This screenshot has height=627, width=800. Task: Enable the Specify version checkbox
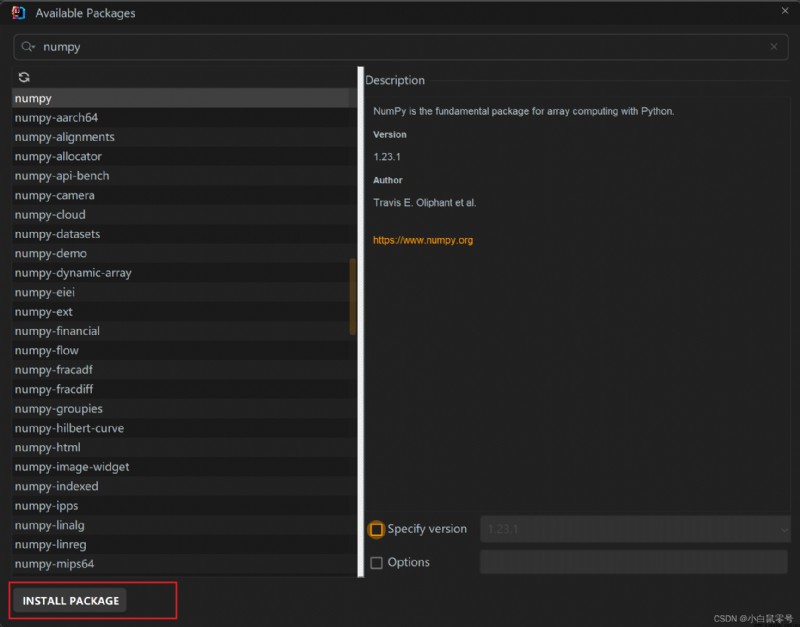(377, 530)
